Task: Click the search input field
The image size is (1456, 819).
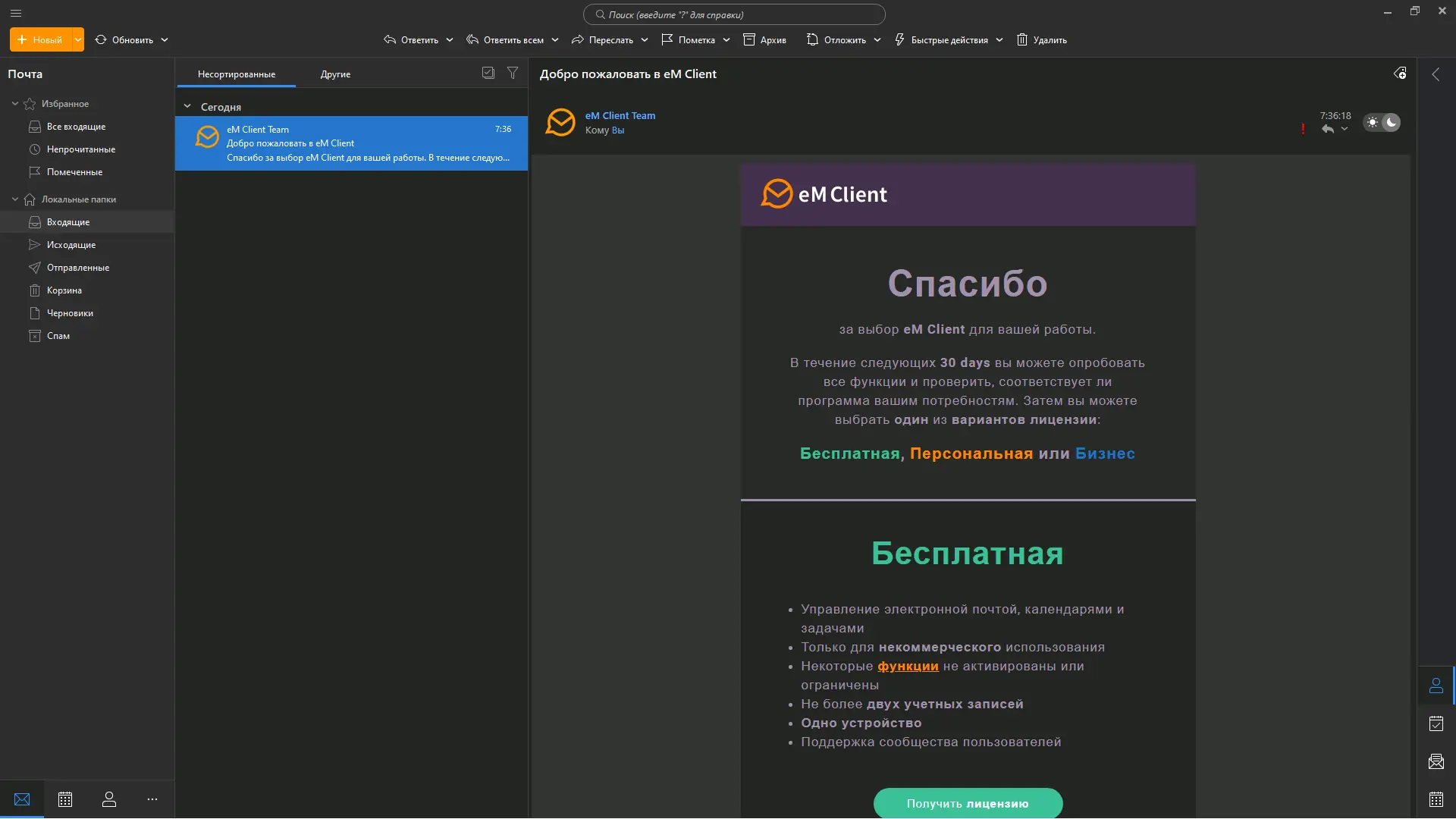Action: [x=734, y=14]
